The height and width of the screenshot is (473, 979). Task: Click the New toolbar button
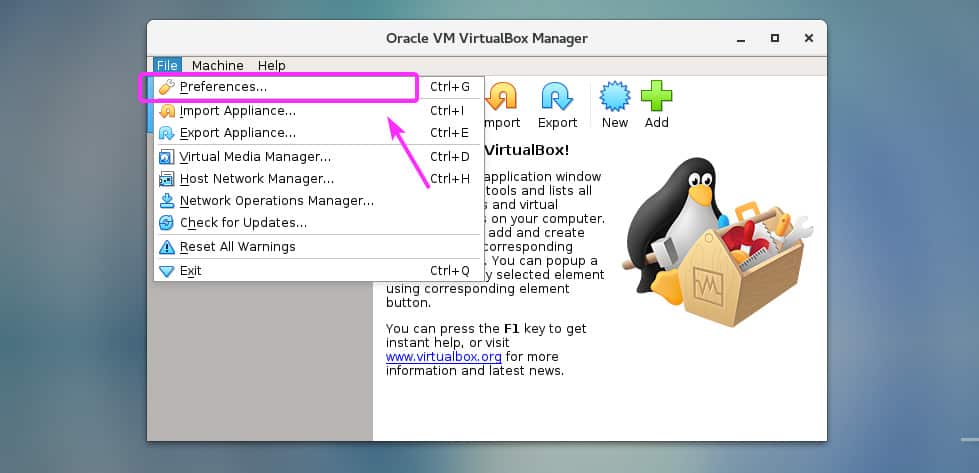[614, 105]
